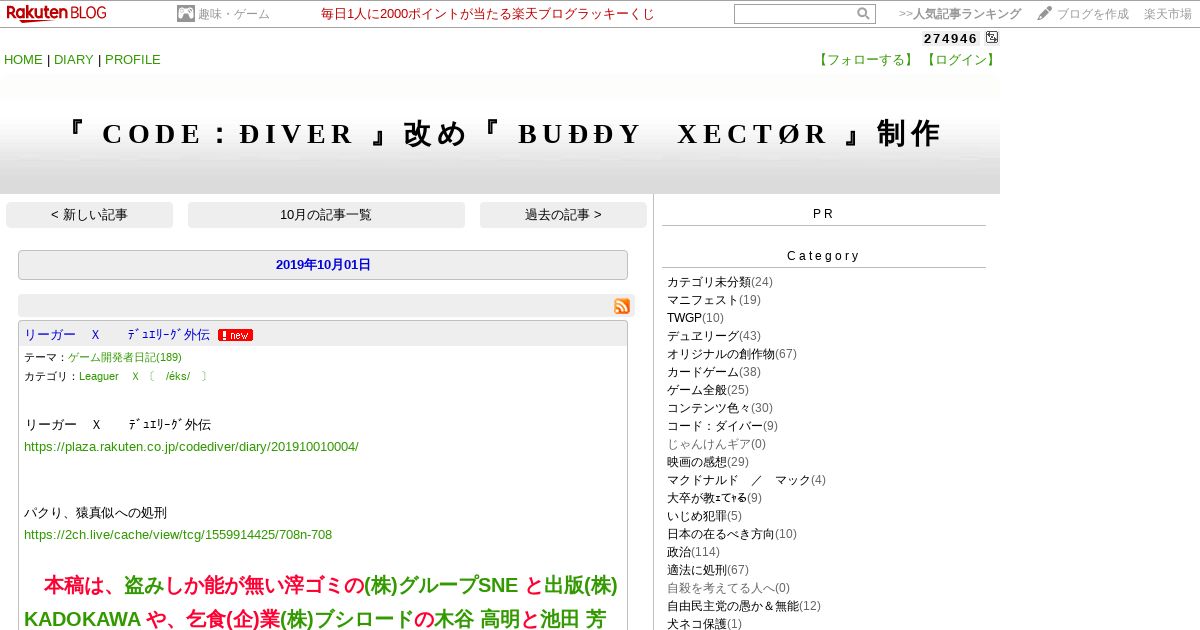This screenshot has width=1200, height=630.
Task: Click 【フォローする】 link
Action: click(x=866, y=60)
